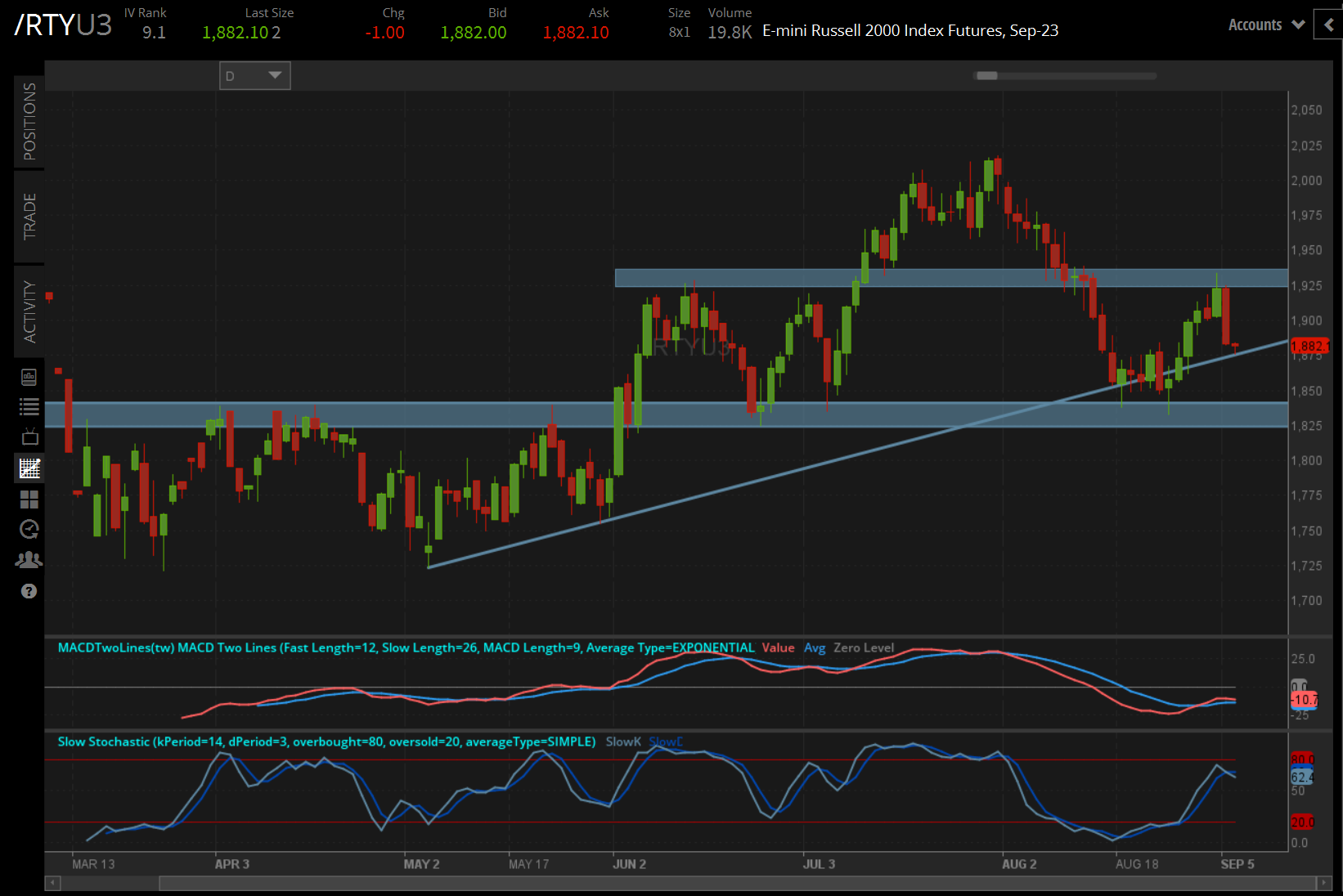Screen dimensions: 1343x896
Task: Toggle the SlowD line visibility
Action: tap(664, 741)
